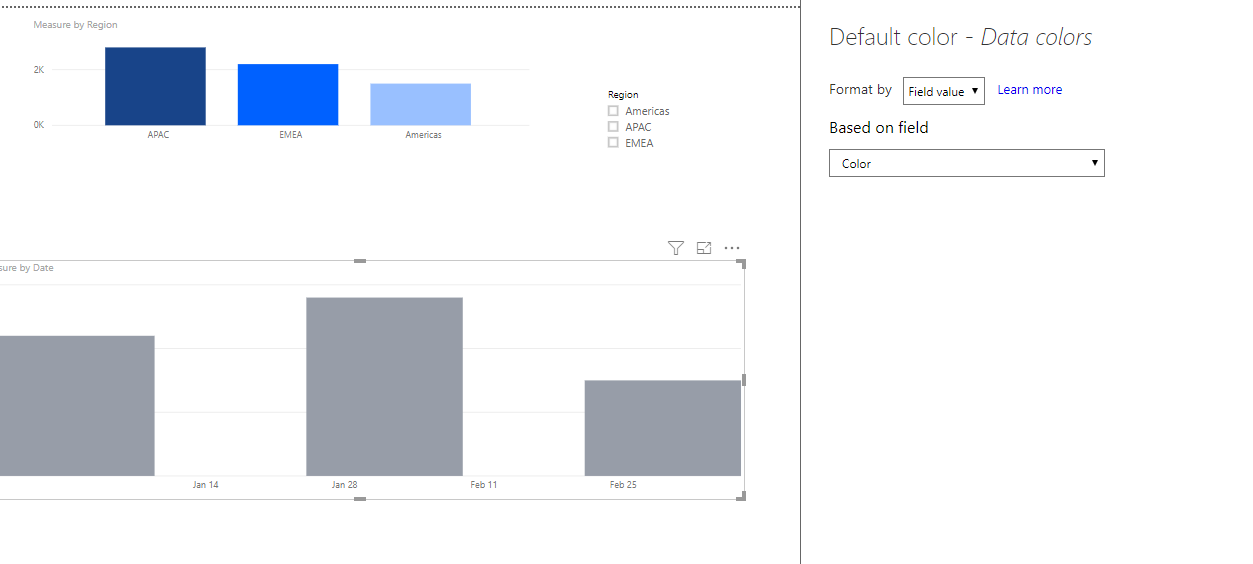The height and width of the screenshot is (564, 1253).
Task: Click the gray bar above Jan 28
Action: 384,386
